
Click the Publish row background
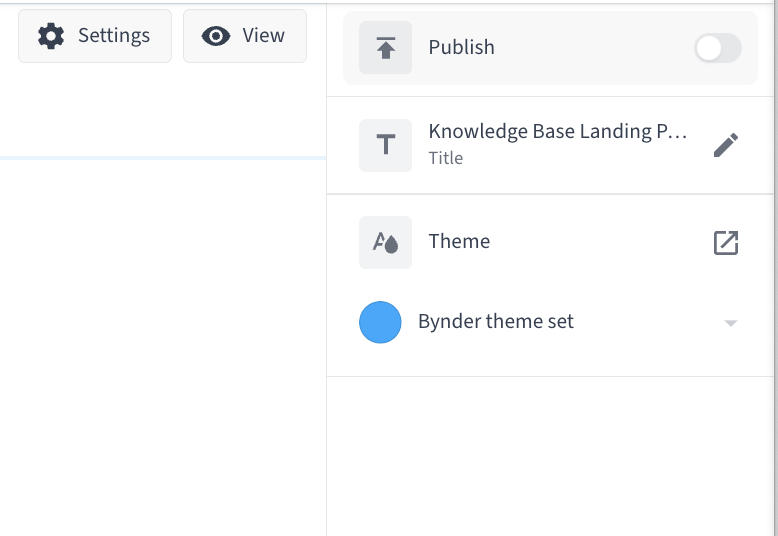click(x=550, y=48)
